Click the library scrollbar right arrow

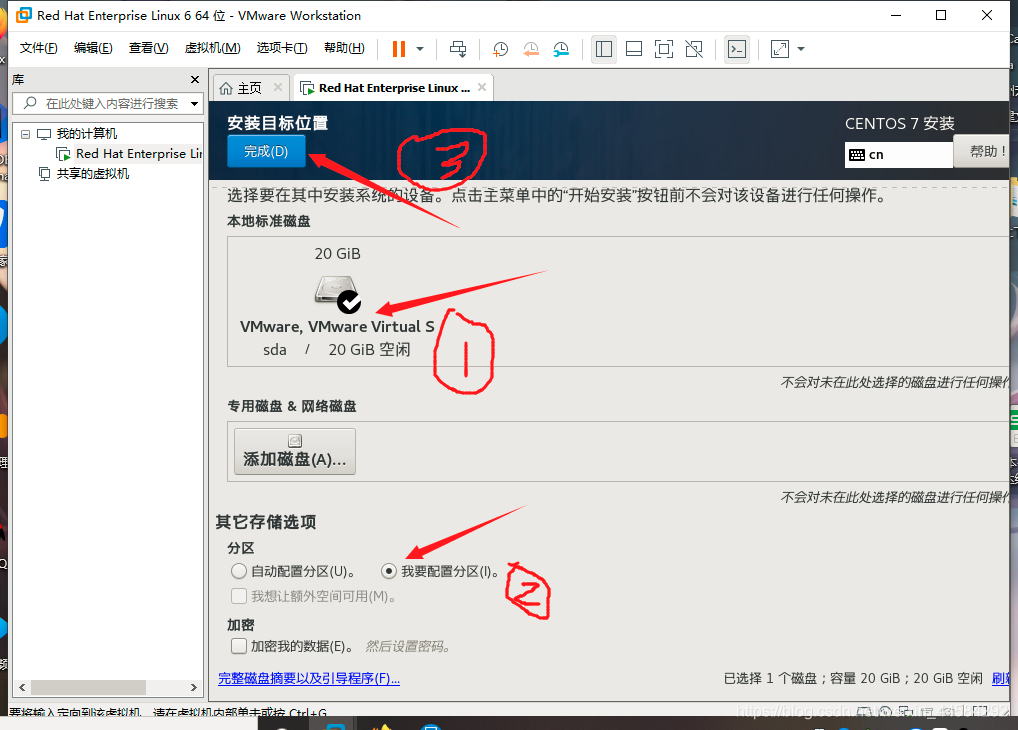coord(193,687)
